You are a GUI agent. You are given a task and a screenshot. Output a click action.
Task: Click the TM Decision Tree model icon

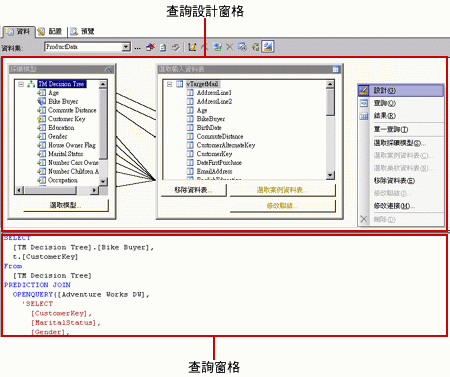click(x=31, y=84)
